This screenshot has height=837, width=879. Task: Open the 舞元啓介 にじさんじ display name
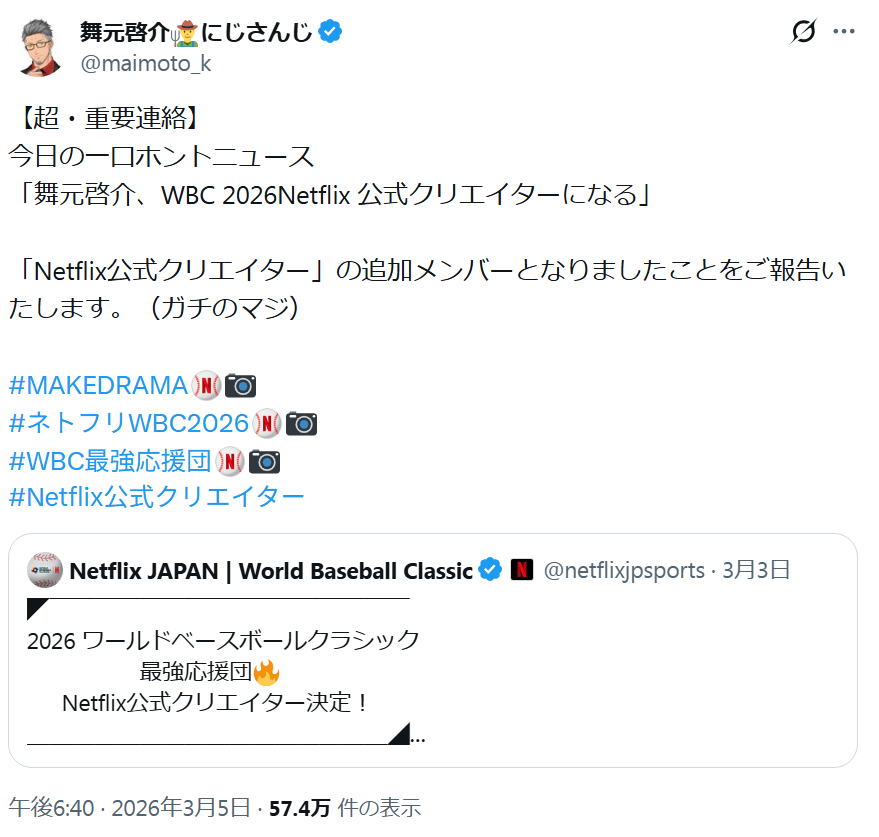198,32
